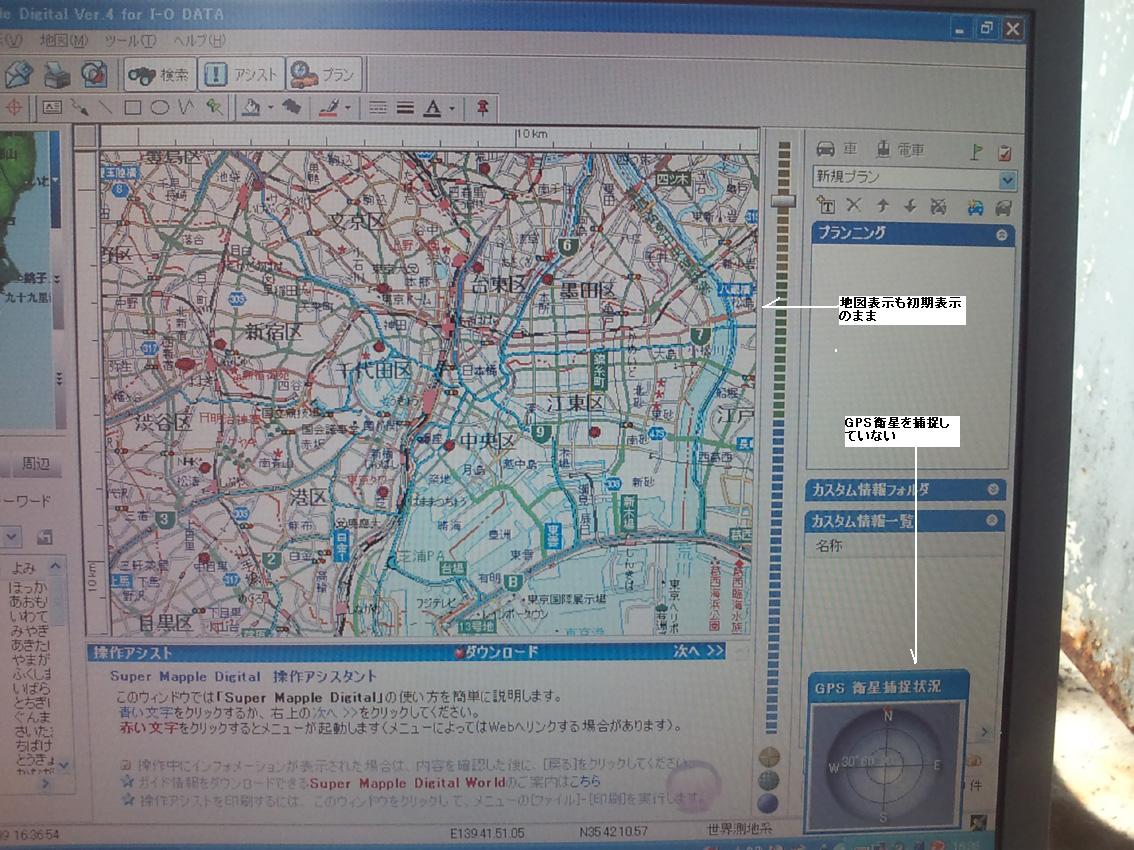1134x850 pixels.
Task: Click the left prefecture list scroll down arrow
Action: coord(64,765)
